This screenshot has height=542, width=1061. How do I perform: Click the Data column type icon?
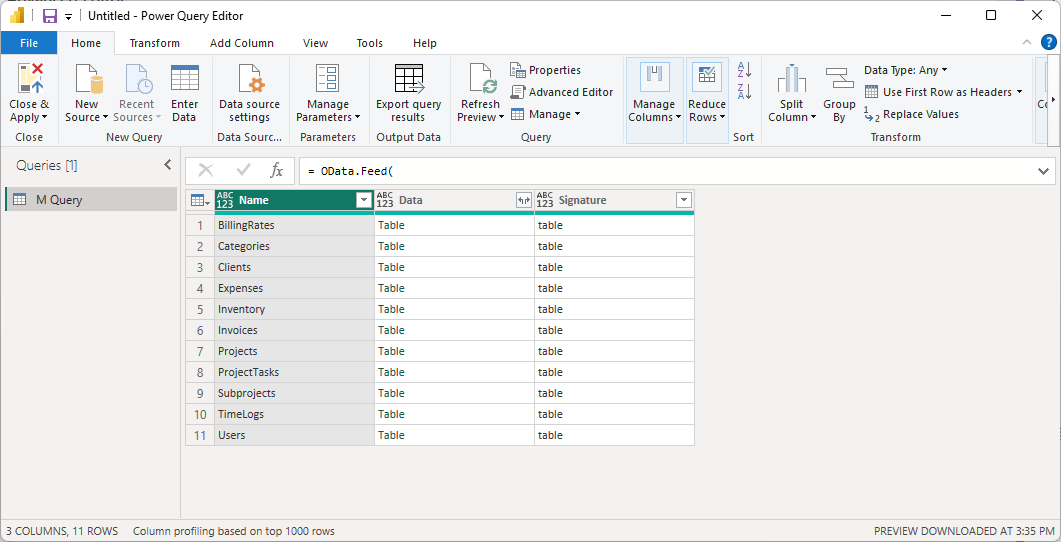(385, 200)
